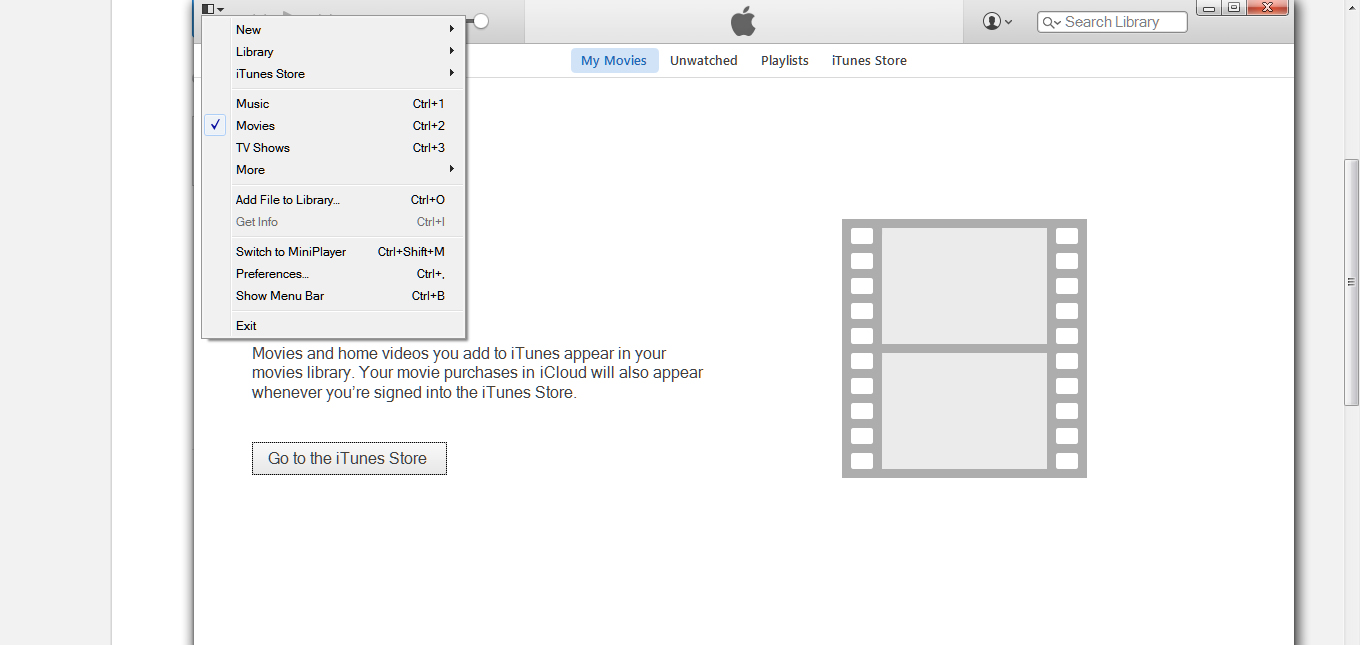Expand the Library submenu

click(334, 52)
